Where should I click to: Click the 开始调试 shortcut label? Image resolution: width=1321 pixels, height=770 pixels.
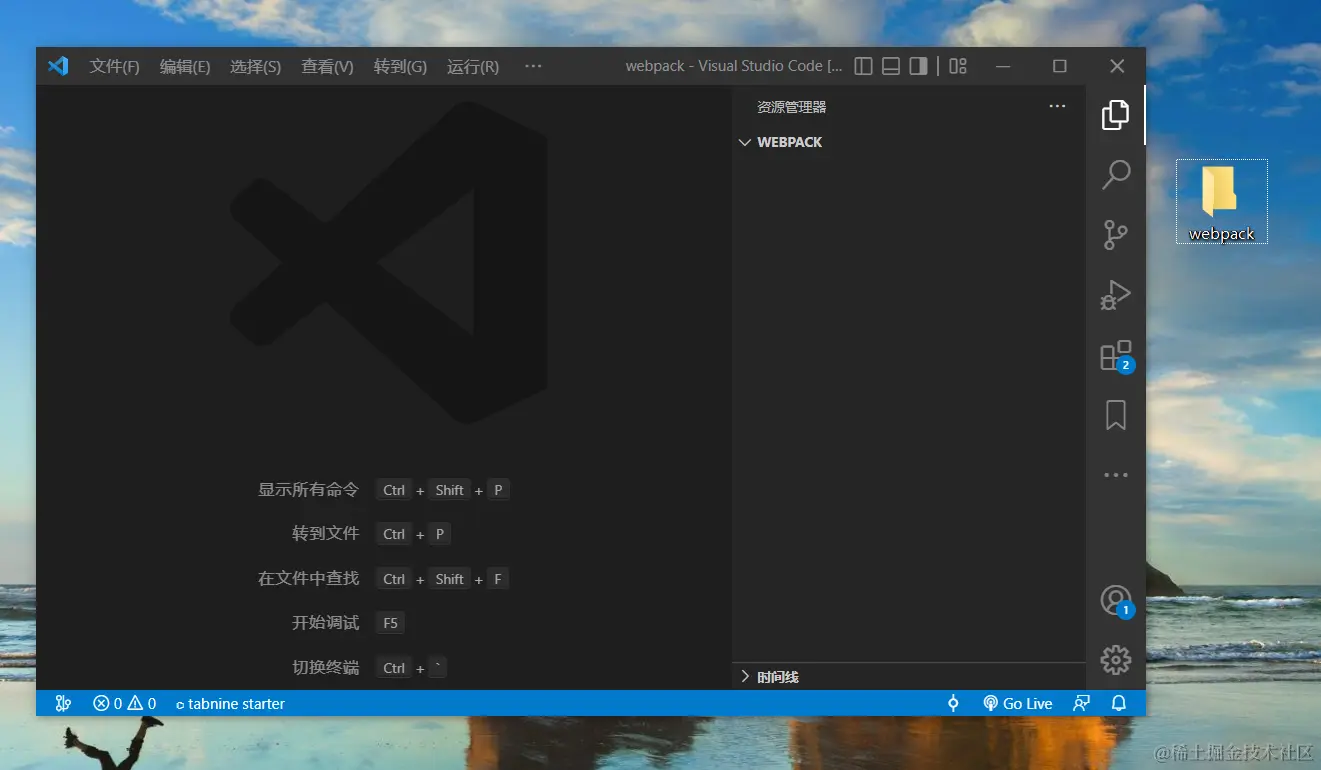click(x=325, y=622)
